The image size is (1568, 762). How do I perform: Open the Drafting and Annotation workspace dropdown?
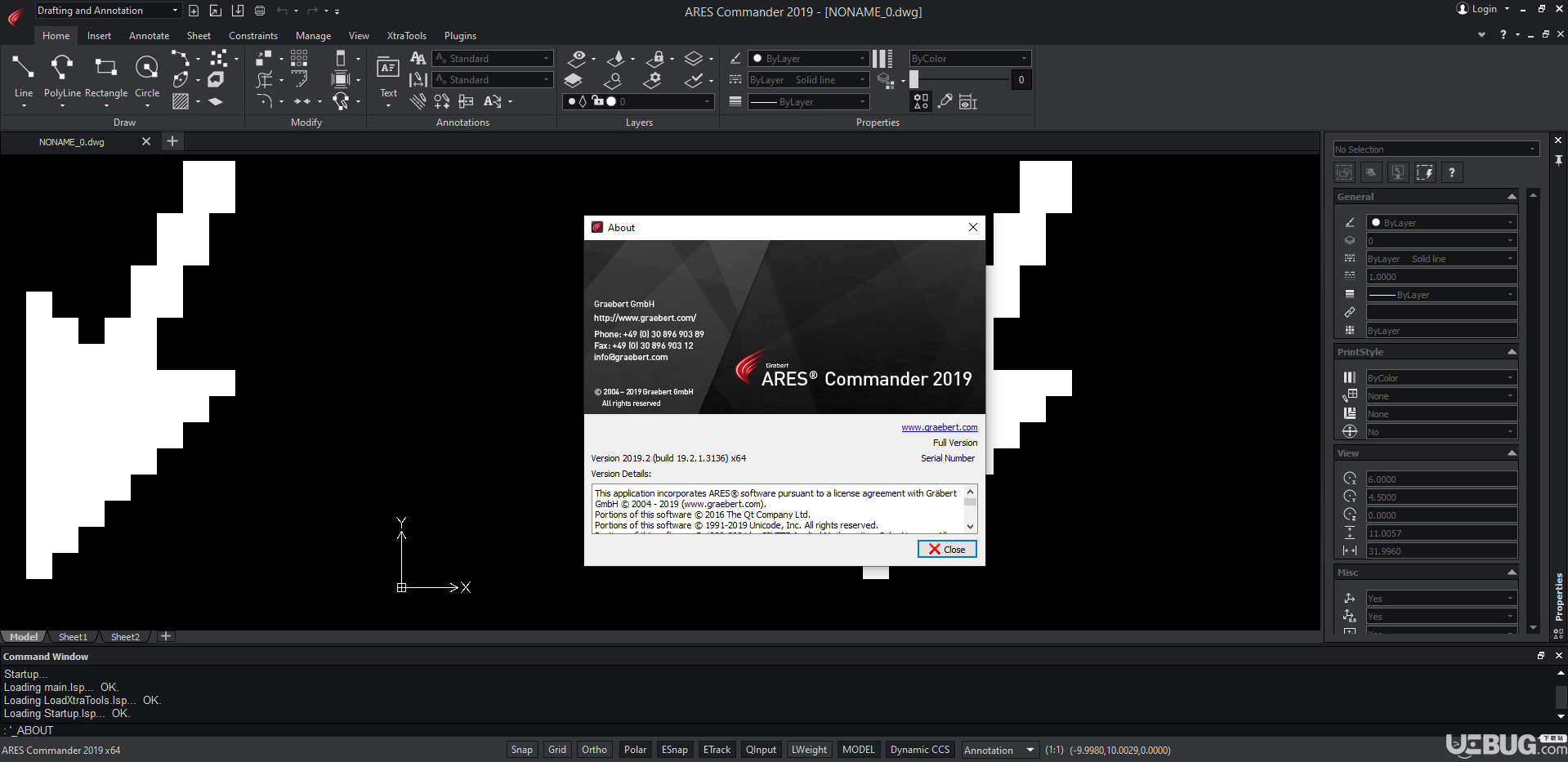coord(107,11)
